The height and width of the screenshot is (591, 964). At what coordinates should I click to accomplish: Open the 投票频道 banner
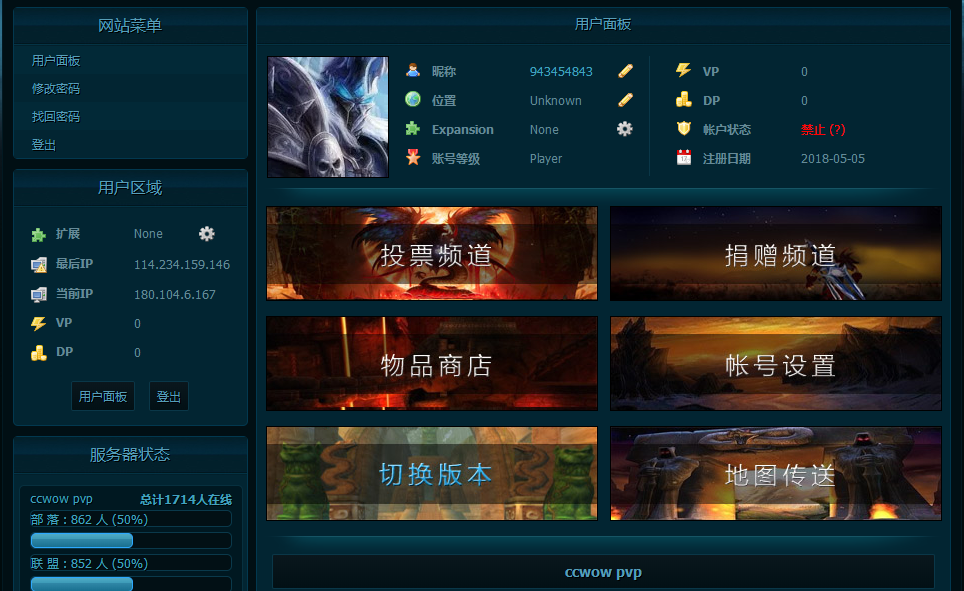432,254
